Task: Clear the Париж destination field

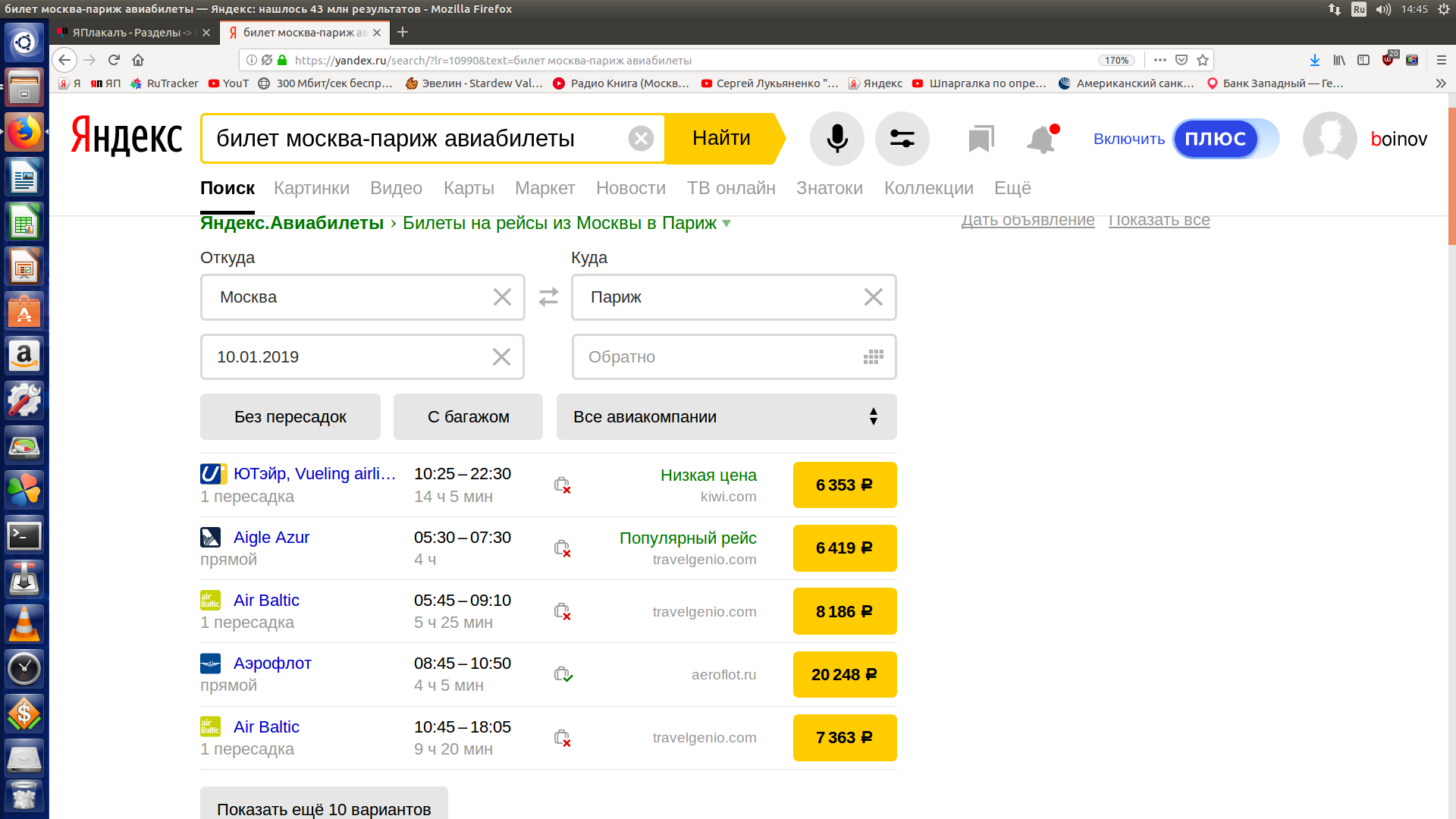Action: point(874,297)
